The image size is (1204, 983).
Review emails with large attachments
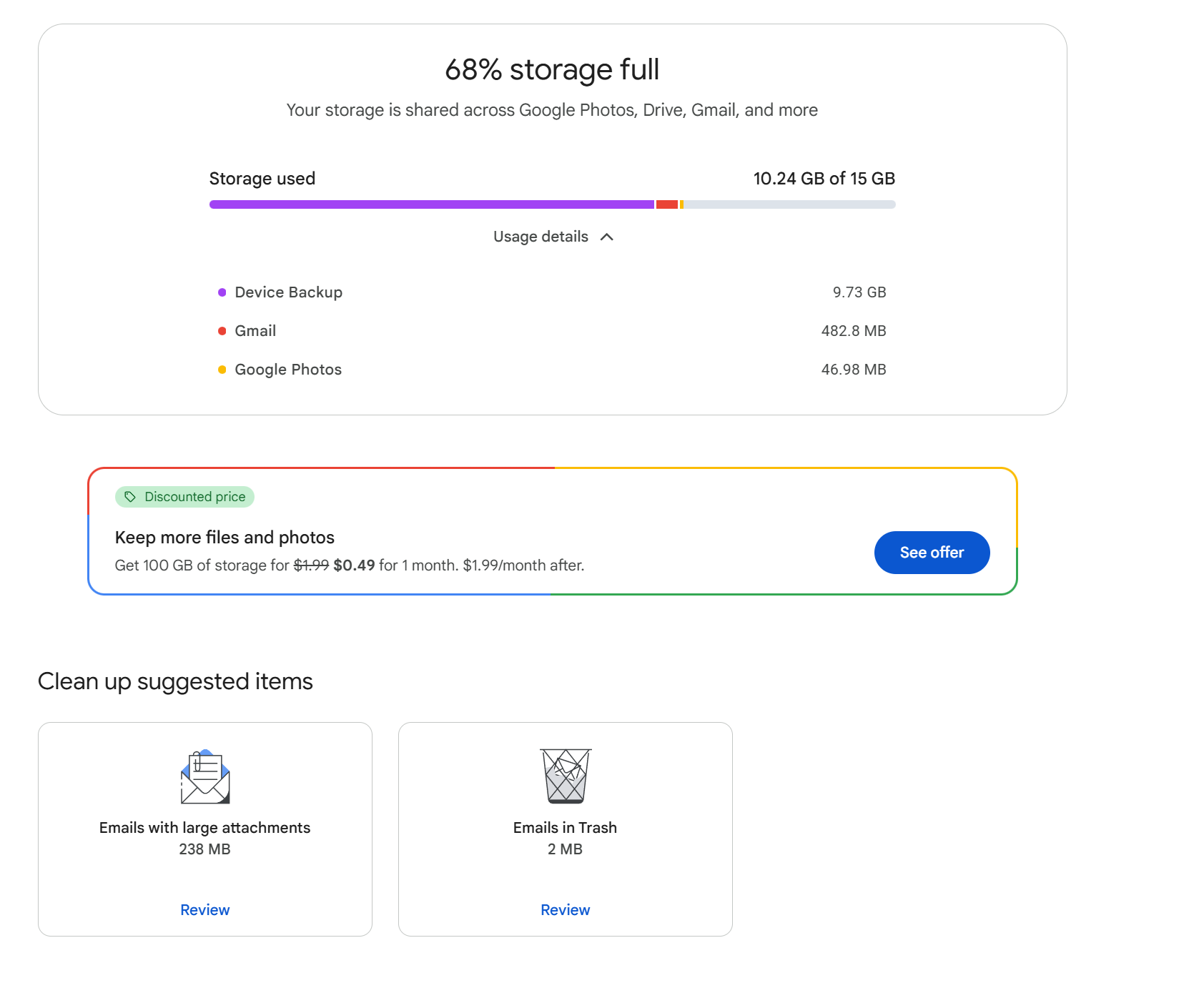(x=205, y=910)
